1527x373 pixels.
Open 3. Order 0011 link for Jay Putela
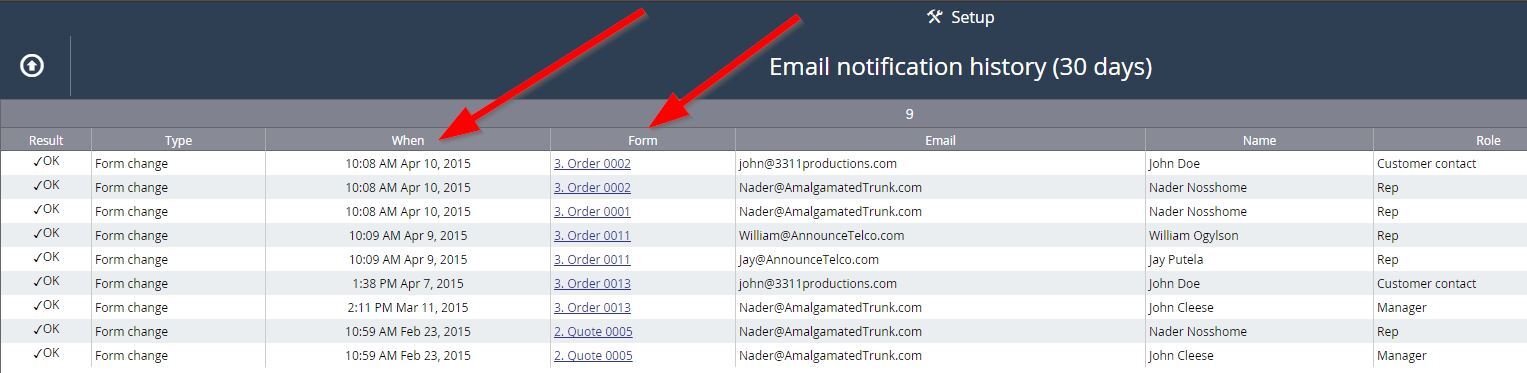point(592,259)
